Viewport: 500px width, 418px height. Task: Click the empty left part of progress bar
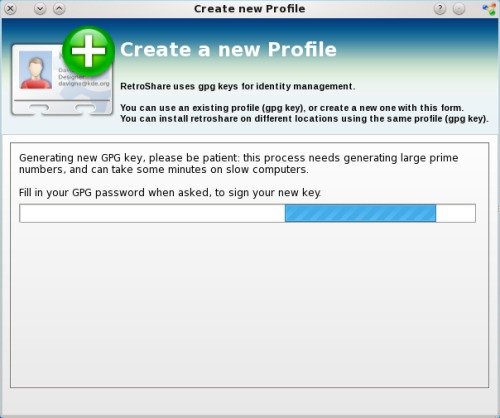(x=152, y=213)
